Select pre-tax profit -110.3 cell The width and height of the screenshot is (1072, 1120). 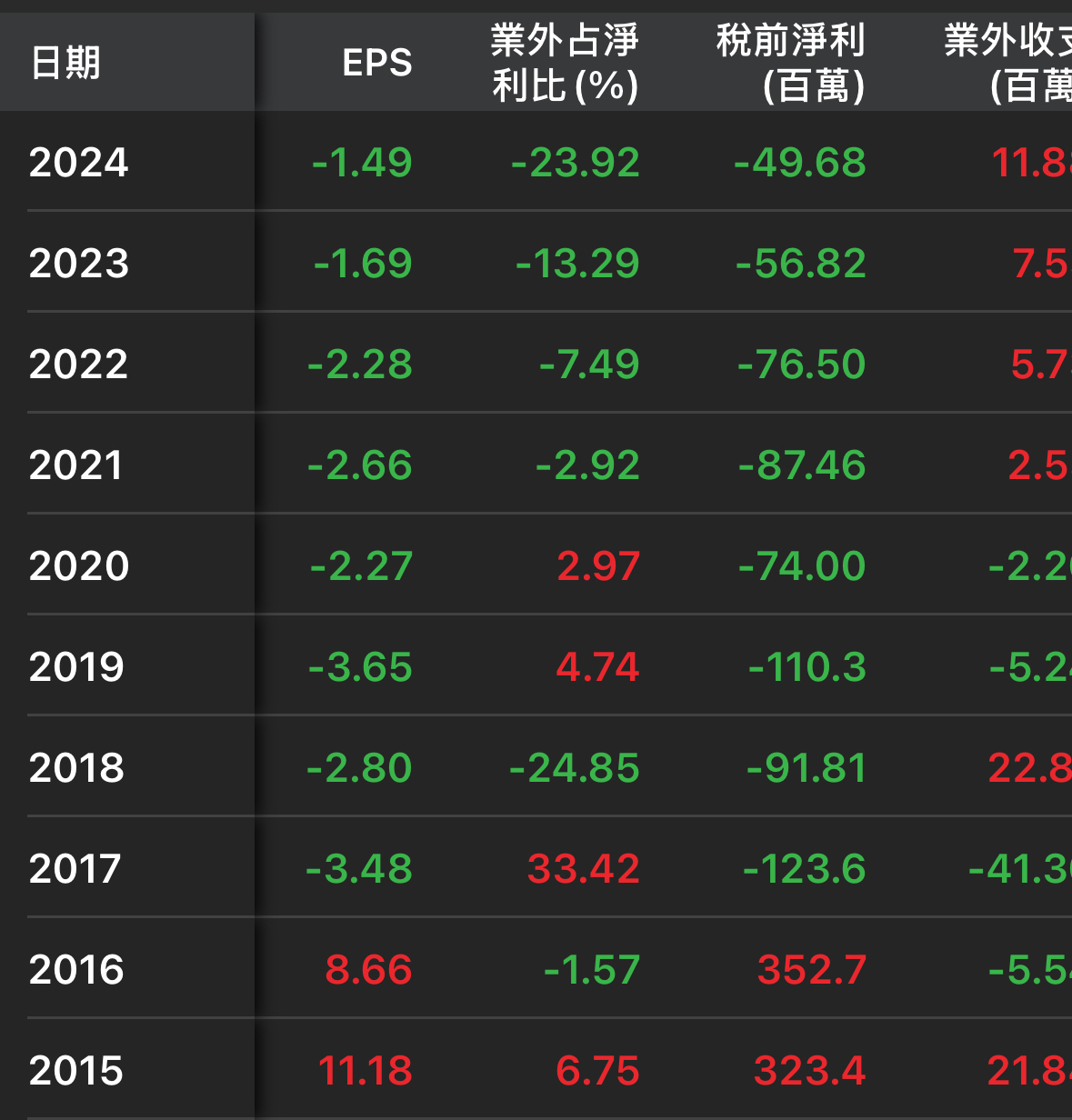(807, 667)
